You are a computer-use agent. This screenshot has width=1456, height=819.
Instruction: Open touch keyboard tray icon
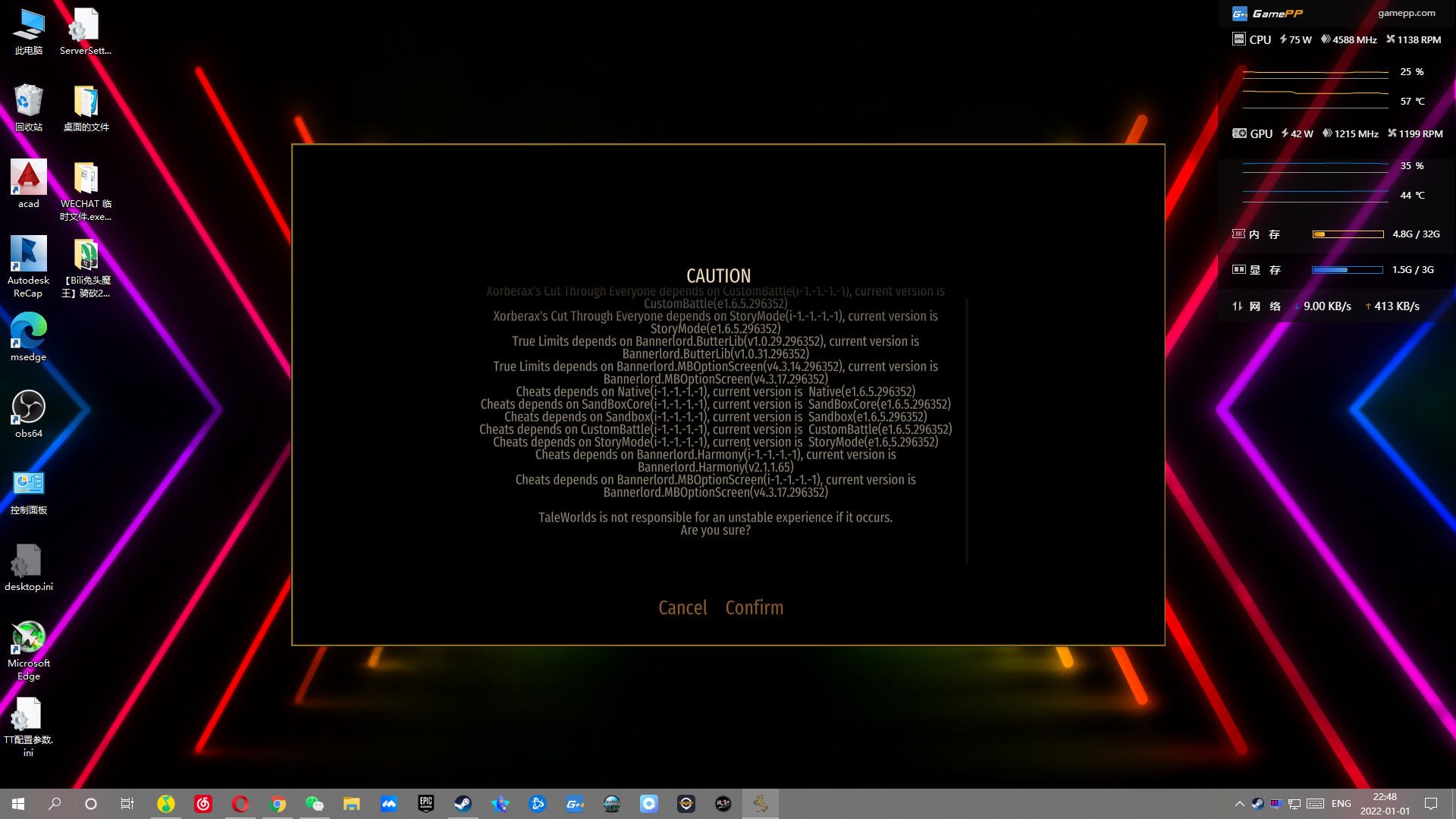click(1316, 804)
